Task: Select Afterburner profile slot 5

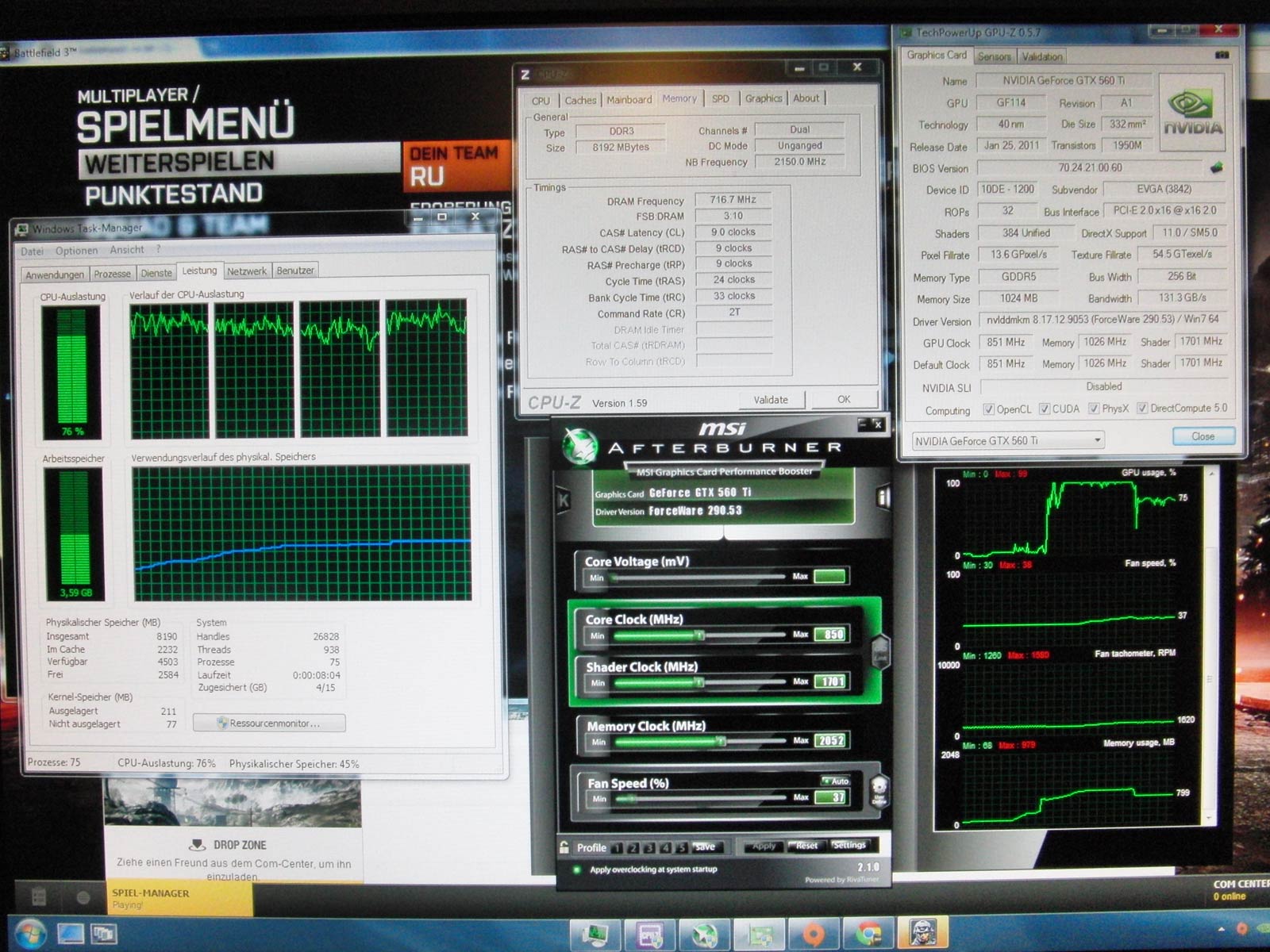Action: 680,847
